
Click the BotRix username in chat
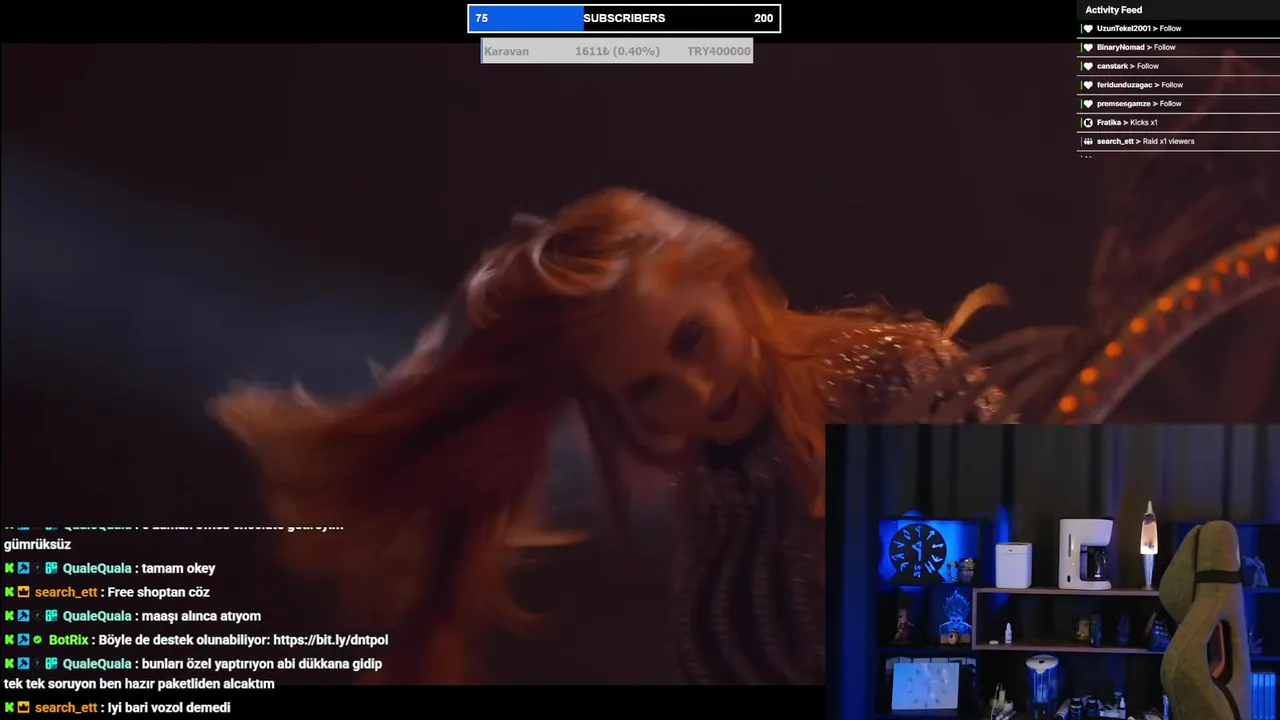pos(68,640)
